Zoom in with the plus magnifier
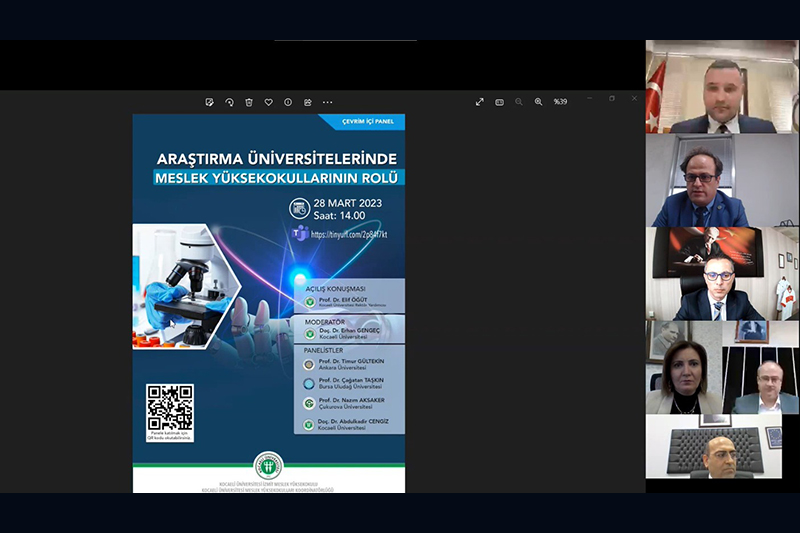Viewport: 800px width, 533px height. [x=538, y=102]
